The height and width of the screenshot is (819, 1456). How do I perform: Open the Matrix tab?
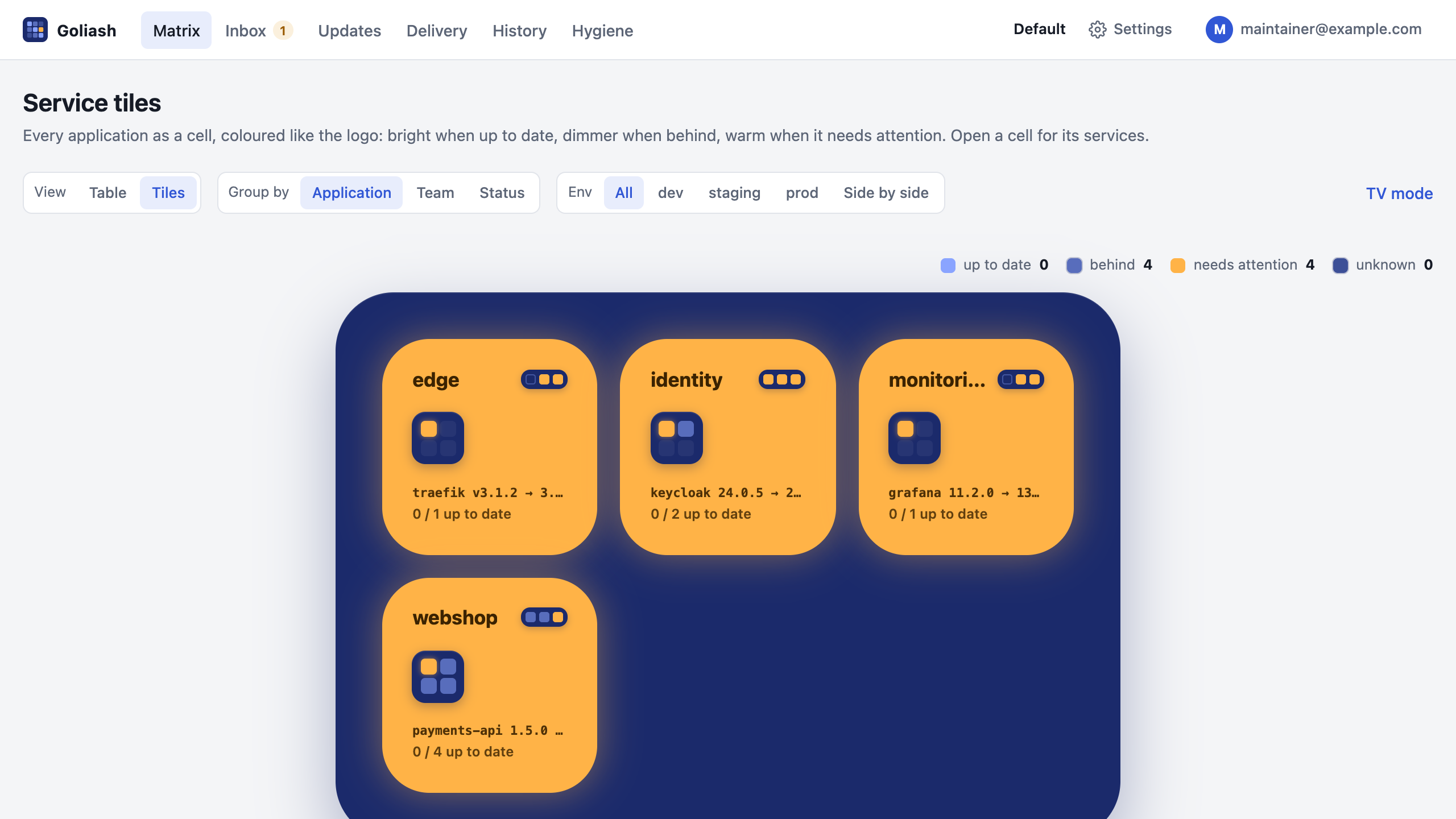[176, 30]
